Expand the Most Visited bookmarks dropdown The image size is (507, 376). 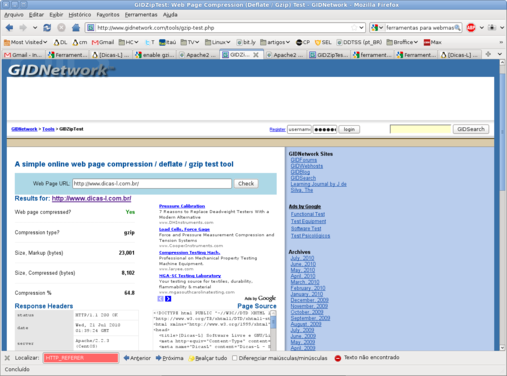pyautogui.click(x=25, y=42)
